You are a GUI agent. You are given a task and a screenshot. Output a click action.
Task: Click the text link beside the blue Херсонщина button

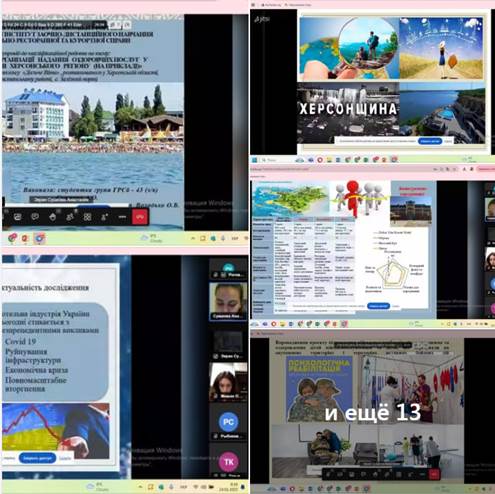[448, 141]
